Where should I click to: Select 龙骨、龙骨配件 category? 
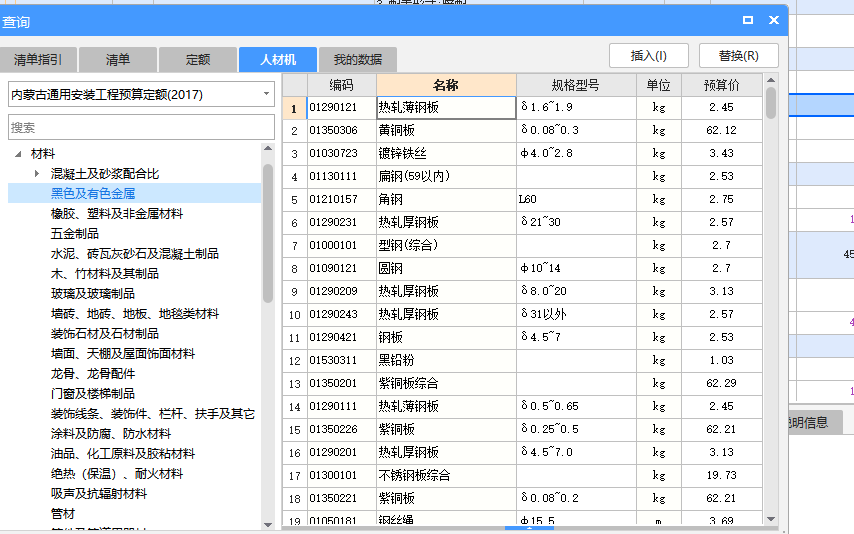[93, 374]
